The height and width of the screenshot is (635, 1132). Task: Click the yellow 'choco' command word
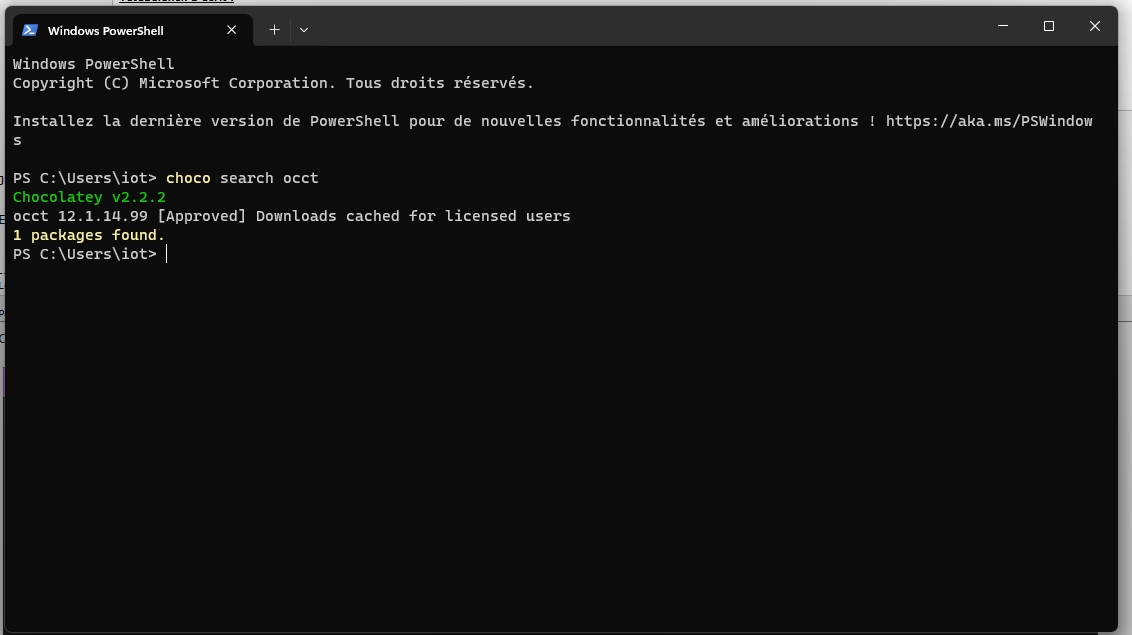click(x=188, y=178)
